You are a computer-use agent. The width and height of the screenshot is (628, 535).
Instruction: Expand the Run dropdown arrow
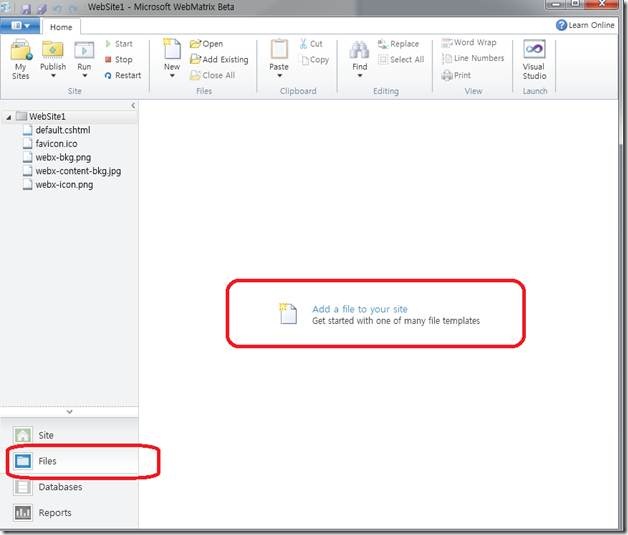(x=85, y=76)
